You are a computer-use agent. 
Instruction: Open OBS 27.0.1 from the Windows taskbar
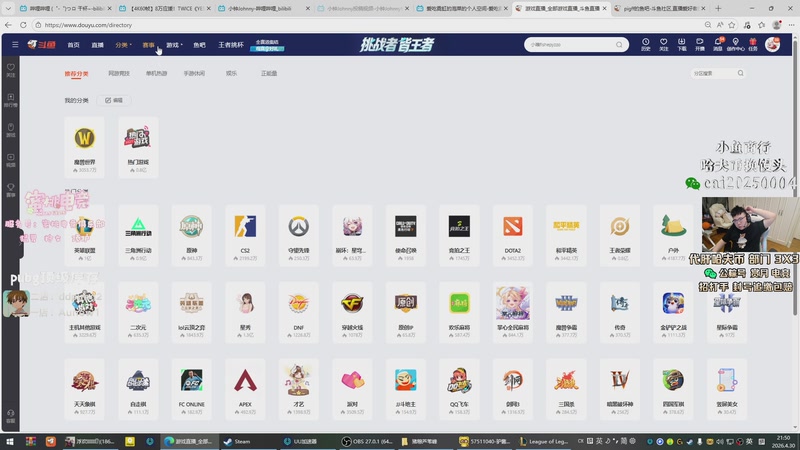click(367, 441)
